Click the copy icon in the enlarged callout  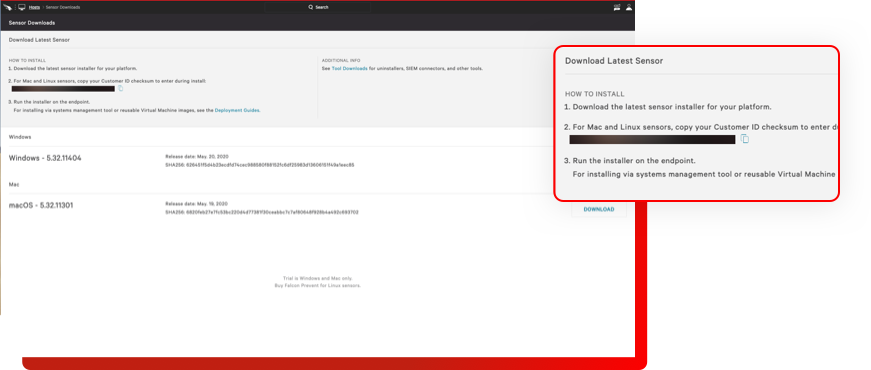point(745,139)
